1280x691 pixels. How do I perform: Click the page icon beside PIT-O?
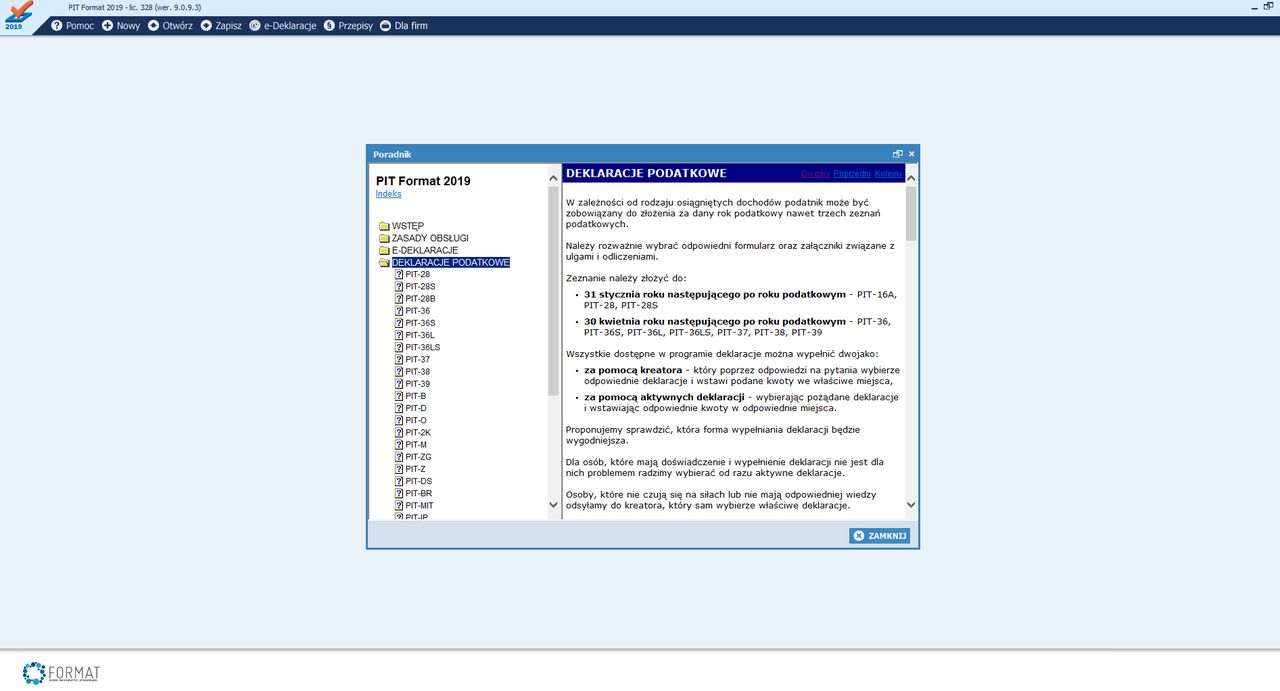[x=399, y=420]
